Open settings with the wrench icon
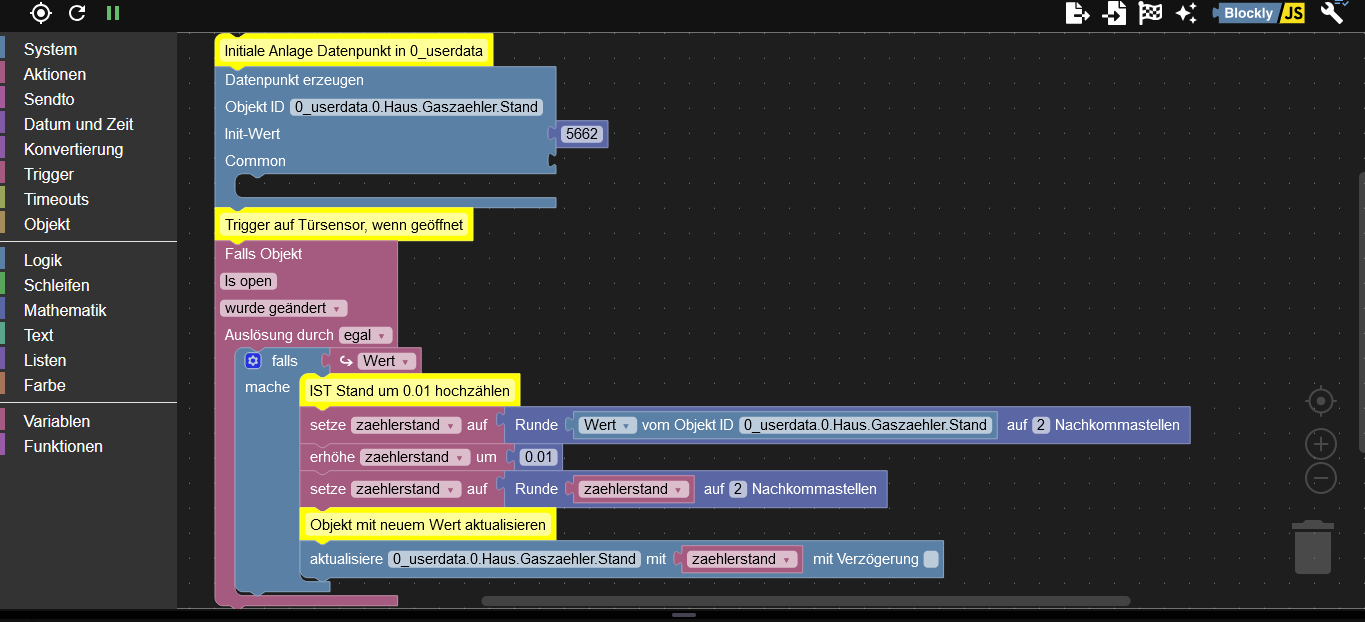The height and width of the screenshot is (622, 1365). (1332, 12)
